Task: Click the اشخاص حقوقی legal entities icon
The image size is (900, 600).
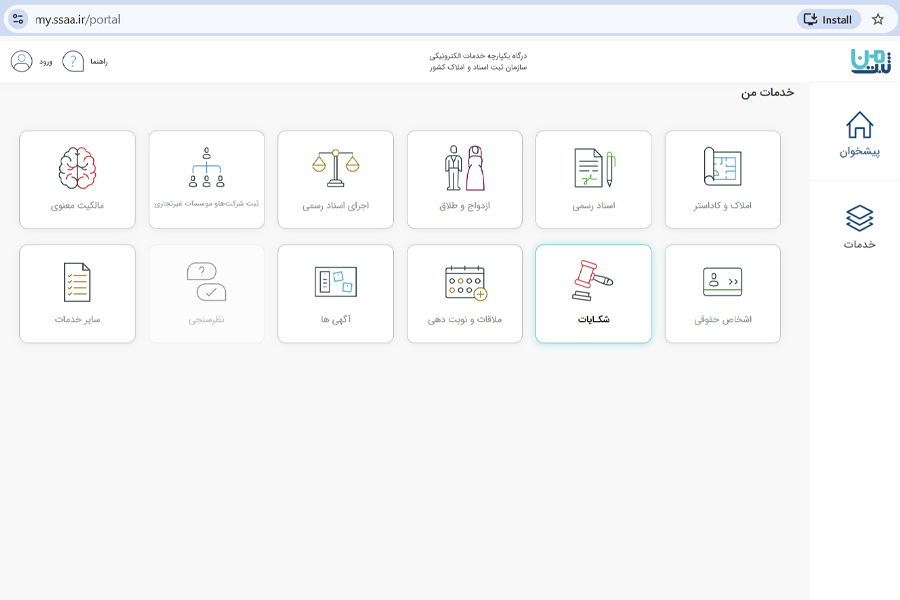Action: [722, 293]
